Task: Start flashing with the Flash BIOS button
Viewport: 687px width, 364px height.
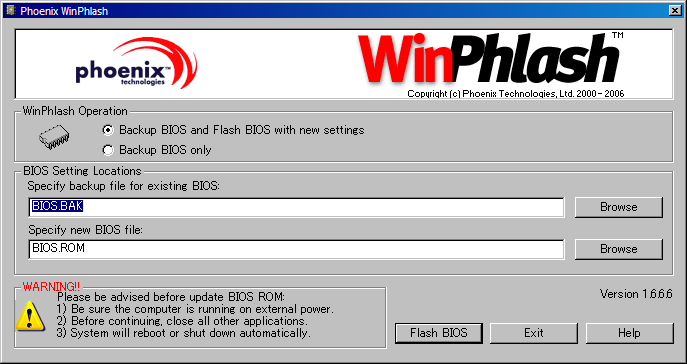Action: pyautogui.click(x=439, y=333)
